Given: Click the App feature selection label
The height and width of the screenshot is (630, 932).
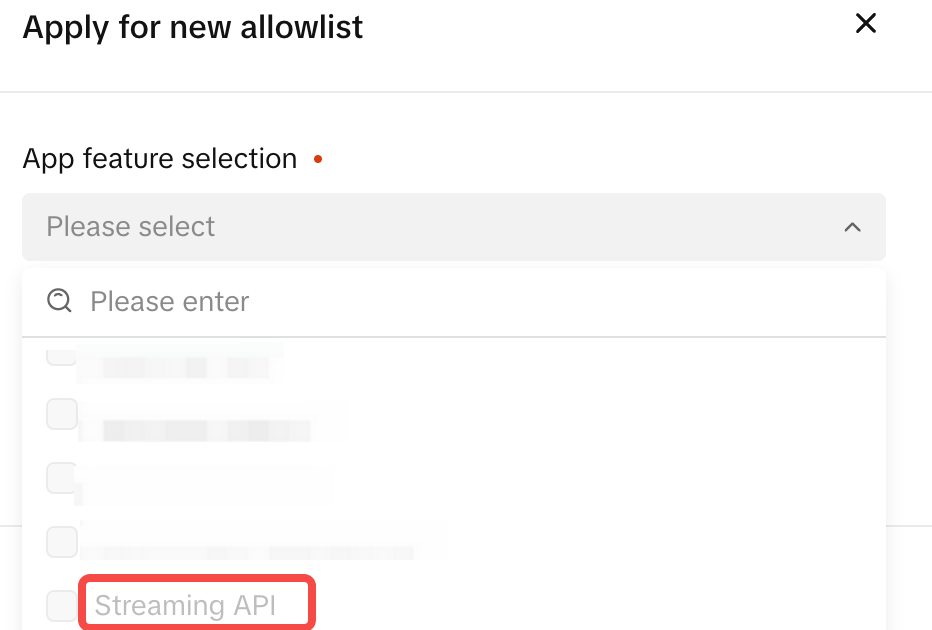Looking at the screenshot, I should coord(159,159).
